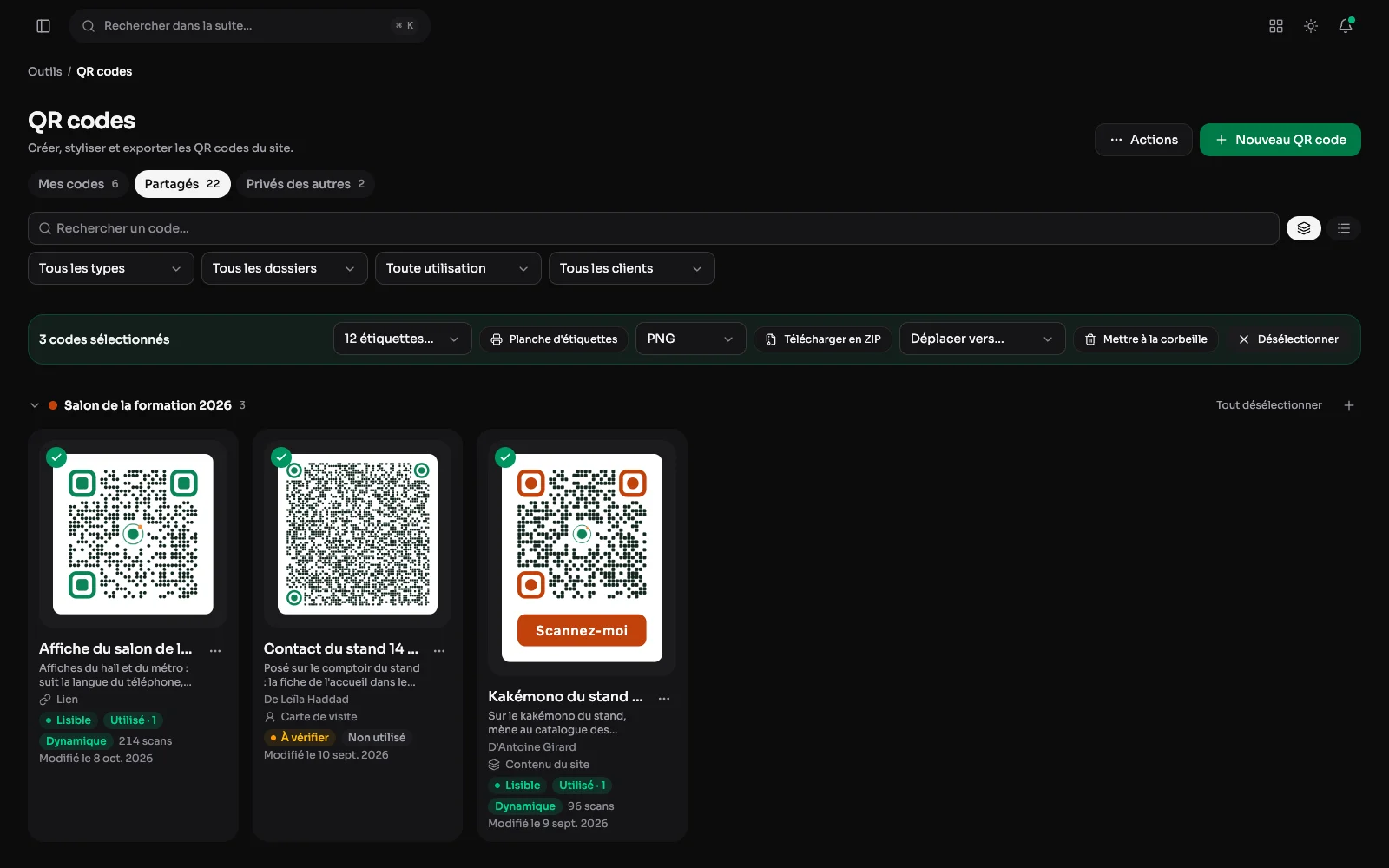
Task: Open options menu for Contact du stand 14
Action: coord(439,650)
